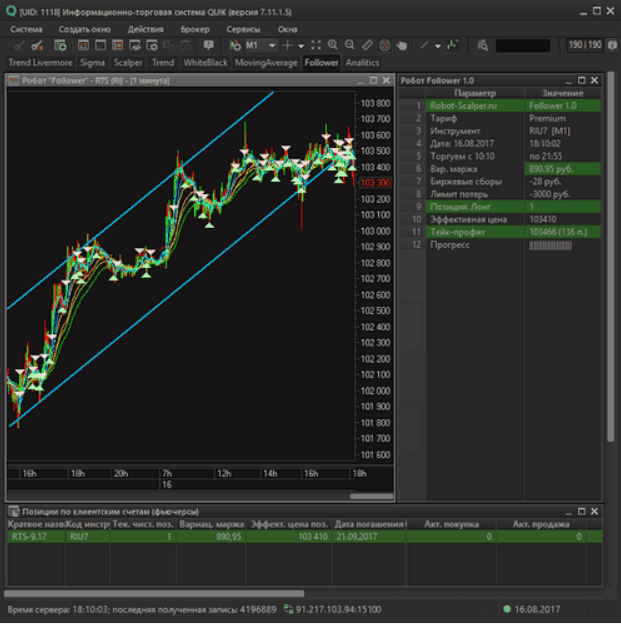Click the green connection status indicator
The image size is (621, 624).
(x=507, y=609)
